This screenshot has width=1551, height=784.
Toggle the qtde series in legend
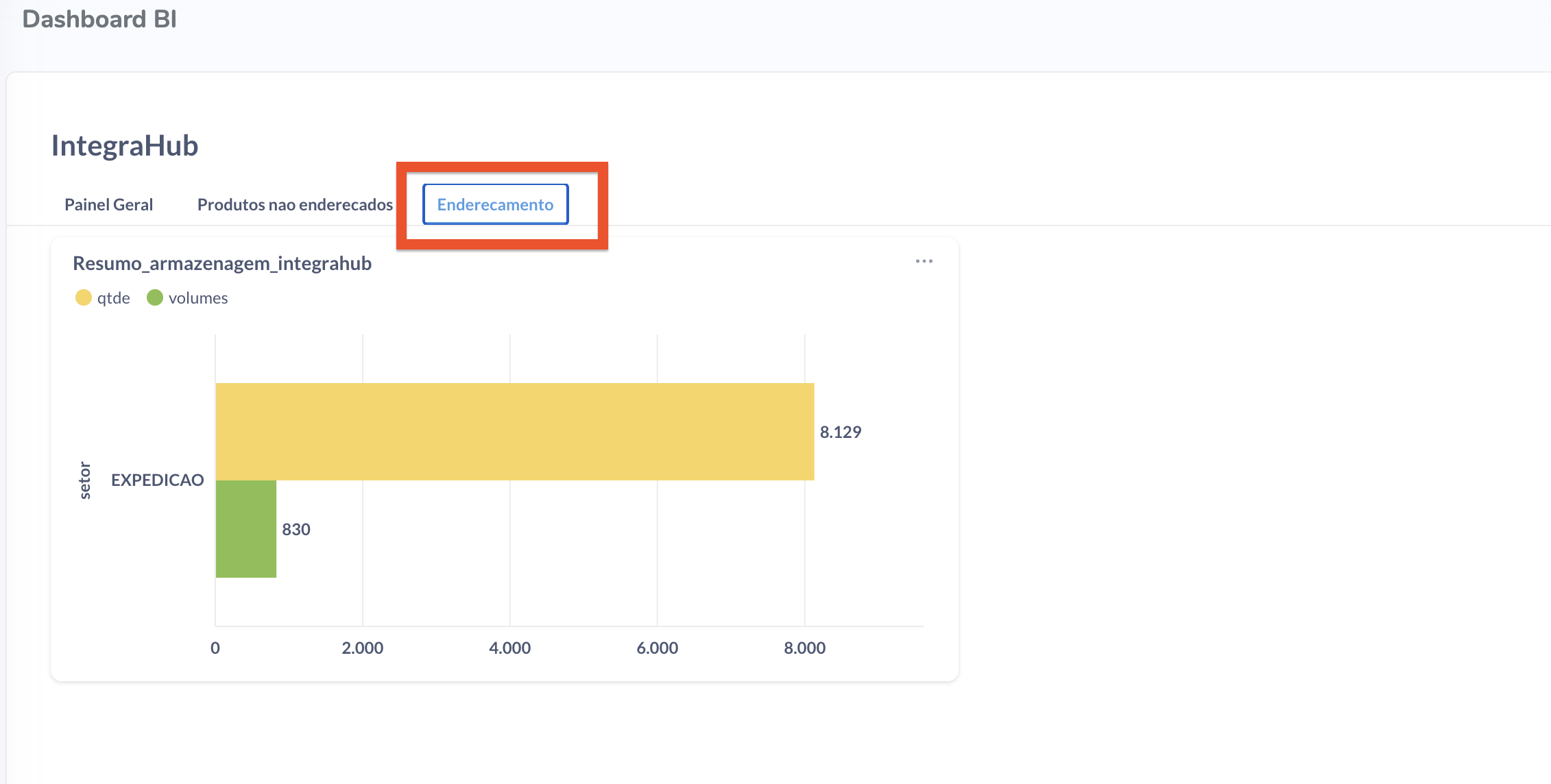(103, 297)
